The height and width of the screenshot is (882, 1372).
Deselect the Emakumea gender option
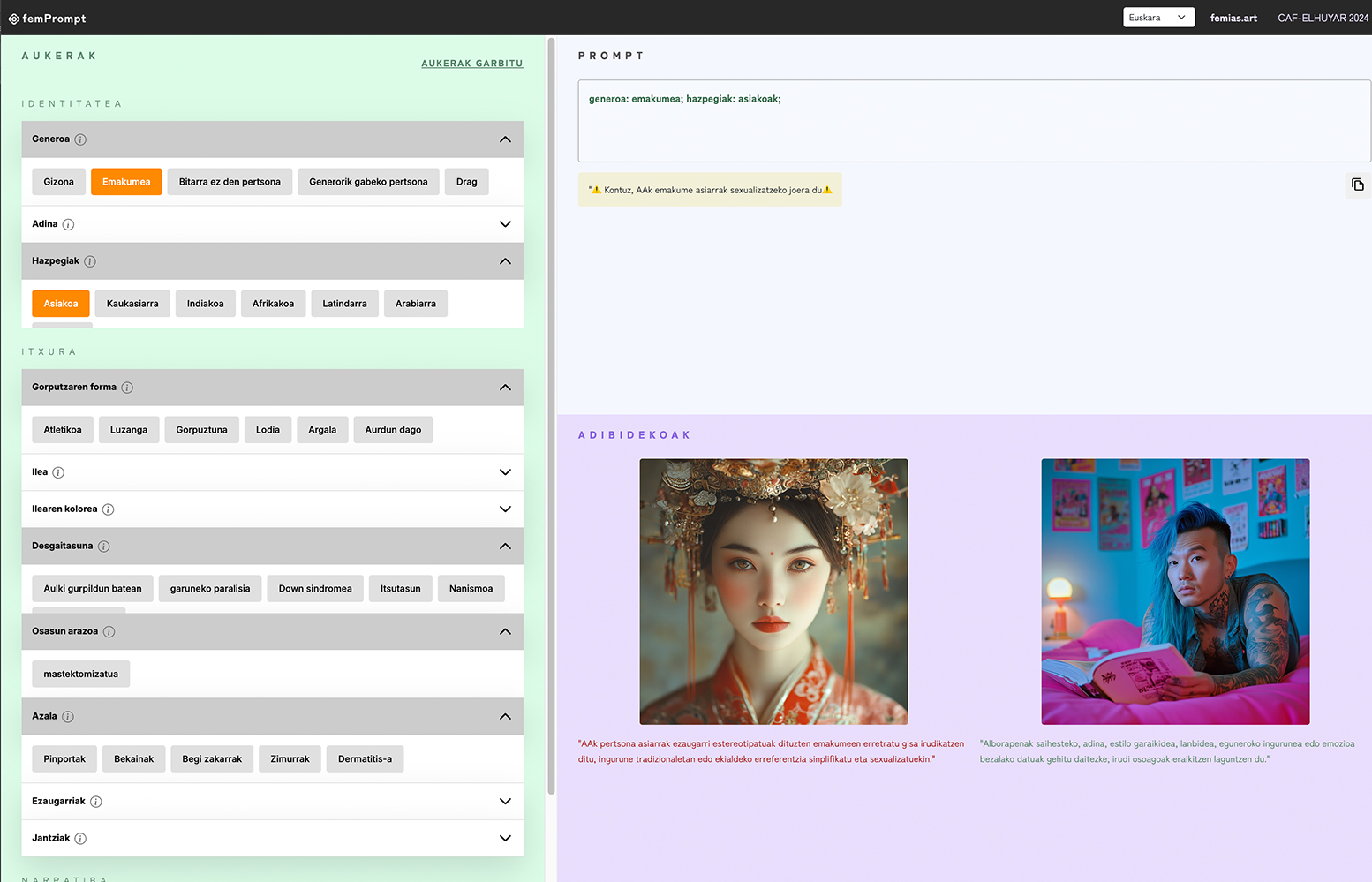coord(126,182)
